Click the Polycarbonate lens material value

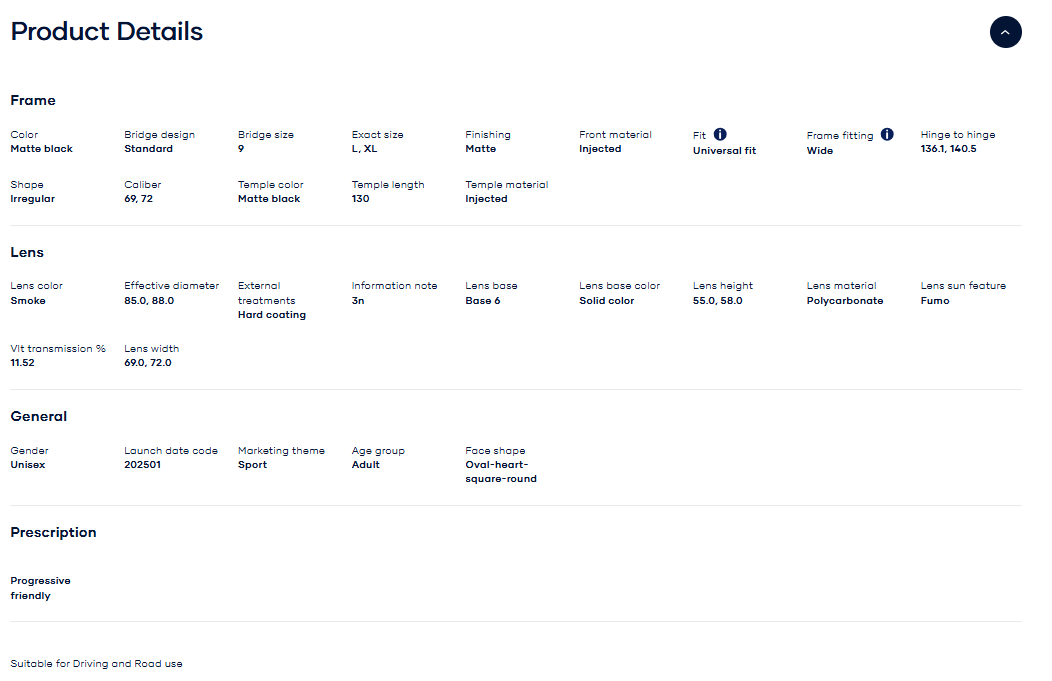click(x=844, y=300)
